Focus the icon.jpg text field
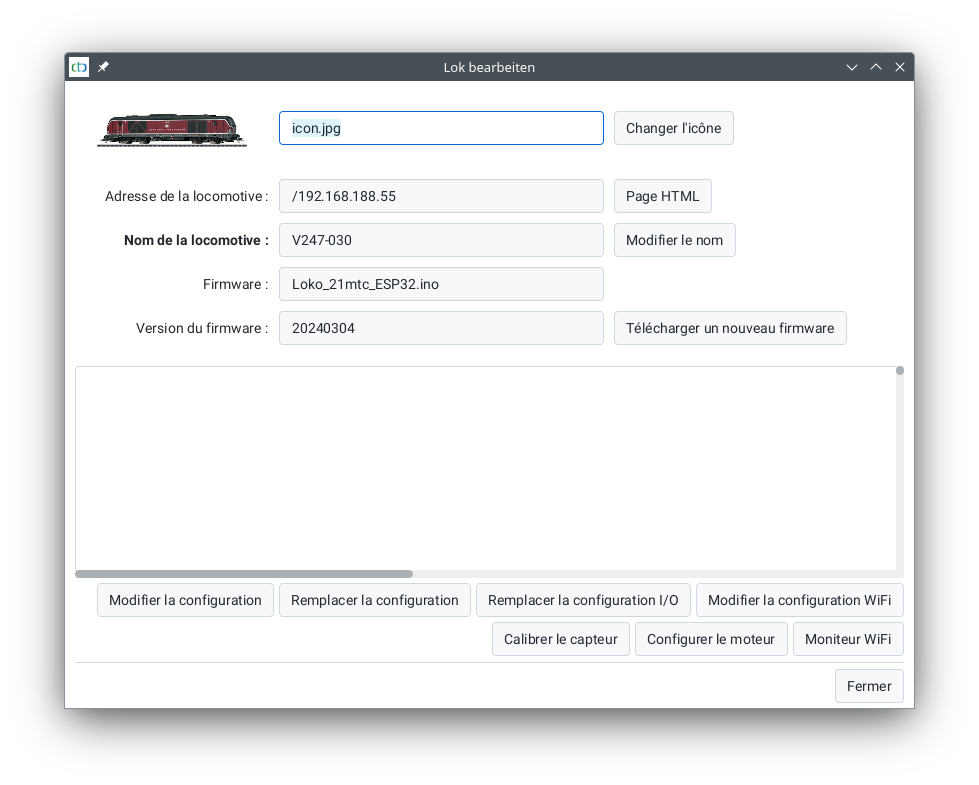 (x=440, y=128)
